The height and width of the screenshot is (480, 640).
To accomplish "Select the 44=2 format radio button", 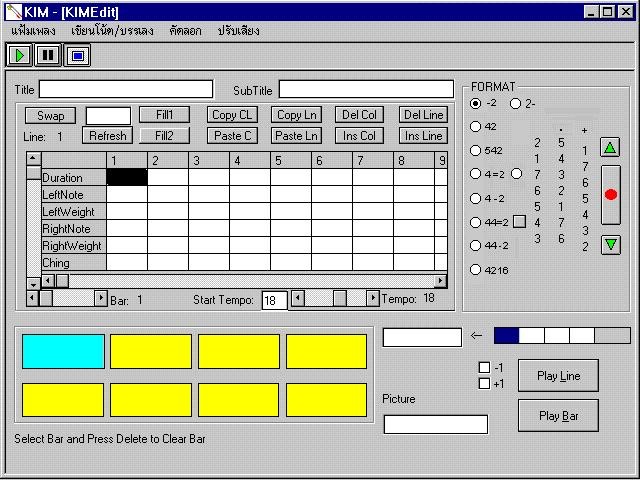I will point(476,222).
